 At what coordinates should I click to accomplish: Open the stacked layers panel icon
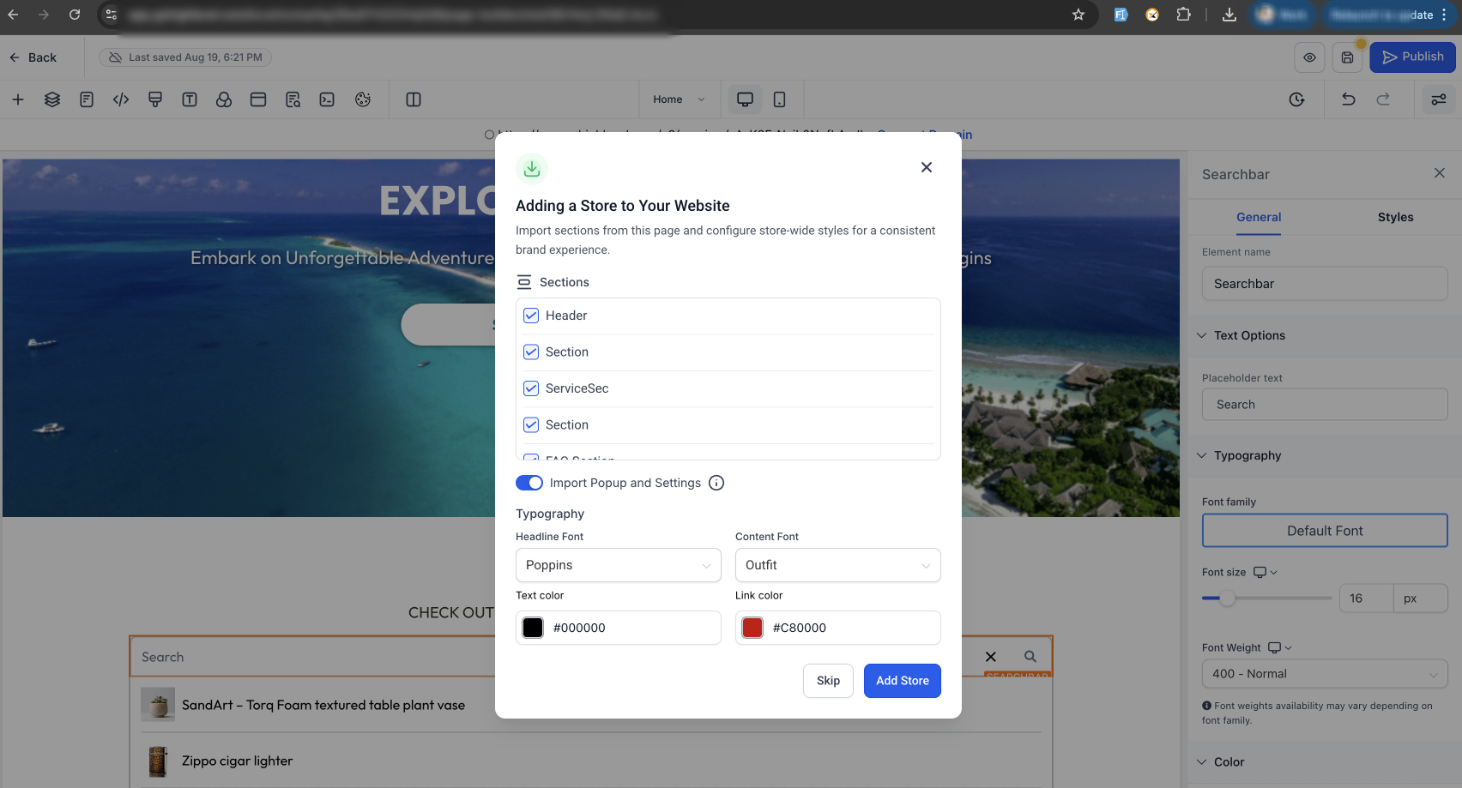(52, 100)
